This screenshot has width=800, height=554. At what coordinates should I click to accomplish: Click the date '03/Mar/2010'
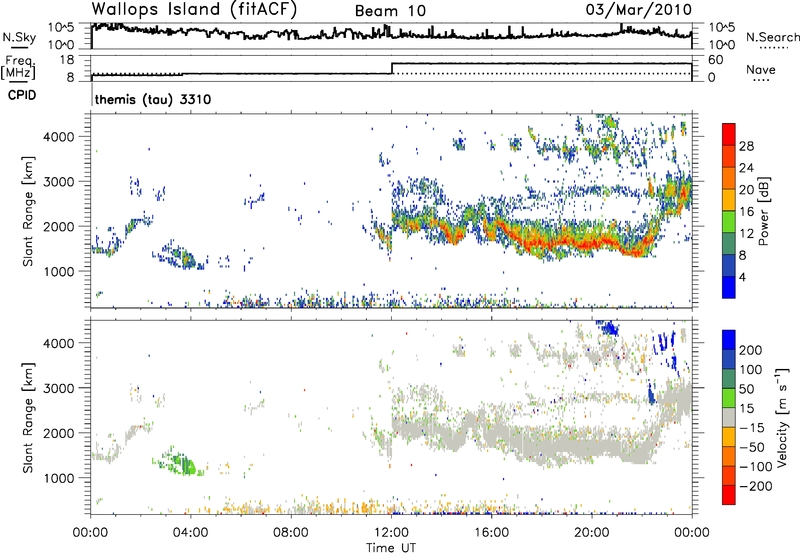pyautogui.click(x=639, y=9)
